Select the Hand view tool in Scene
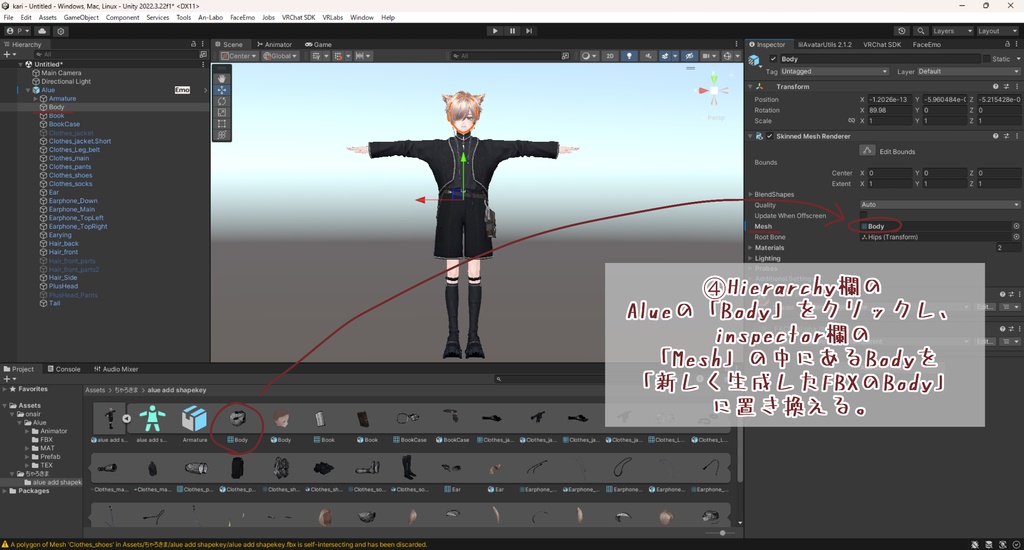The height and width of the screenshot is (550, 1024). [222, 78]
